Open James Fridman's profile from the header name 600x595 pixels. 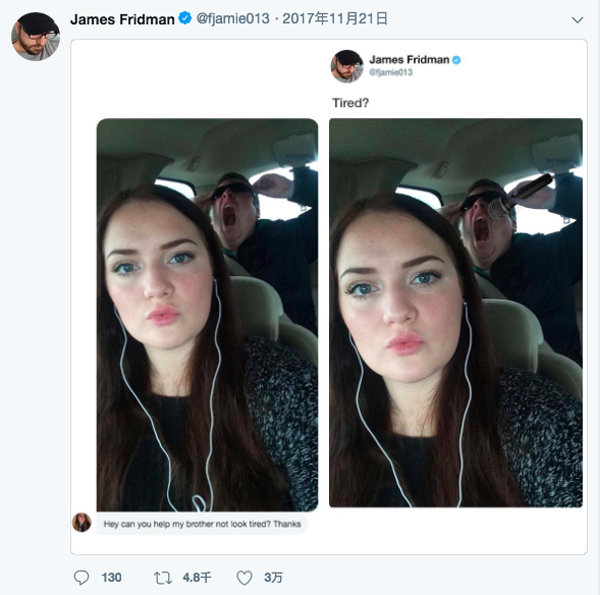[x=122, y=19]
